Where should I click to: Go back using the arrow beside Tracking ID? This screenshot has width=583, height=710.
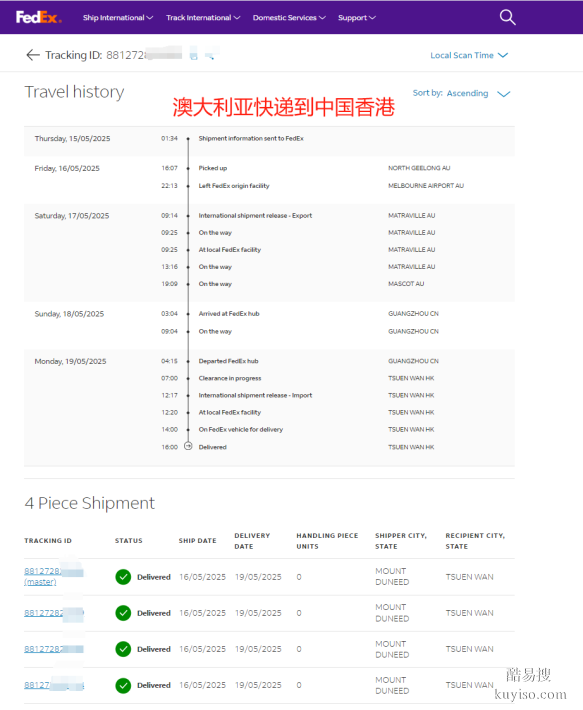(33, 55)
